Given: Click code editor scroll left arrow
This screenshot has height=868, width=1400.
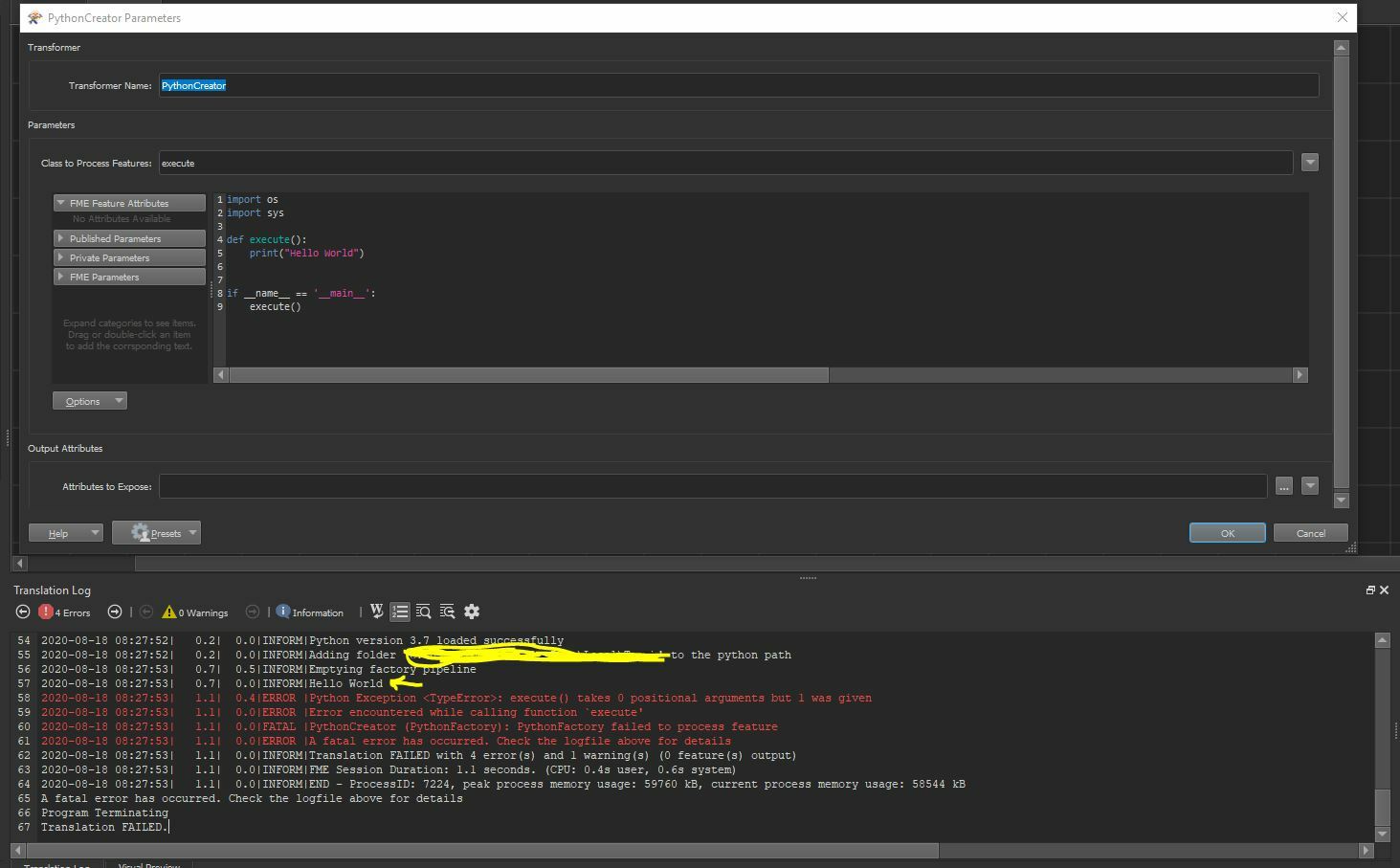Looking at the screenshot, I should pyautogui.click(x=221, y=375).
